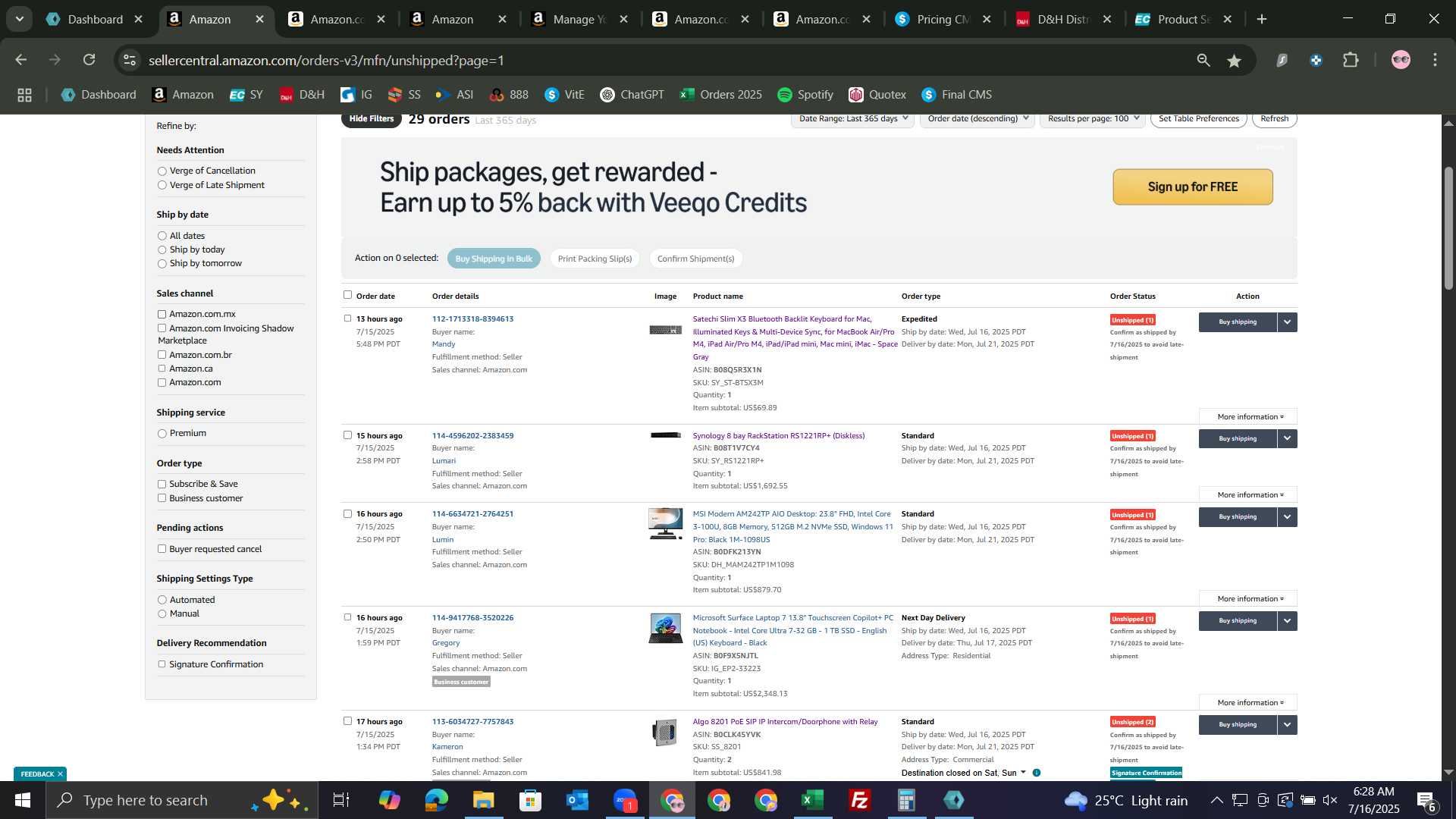Check the Business customer filter
Screen dimensions: 1456x819
(162, 498)
